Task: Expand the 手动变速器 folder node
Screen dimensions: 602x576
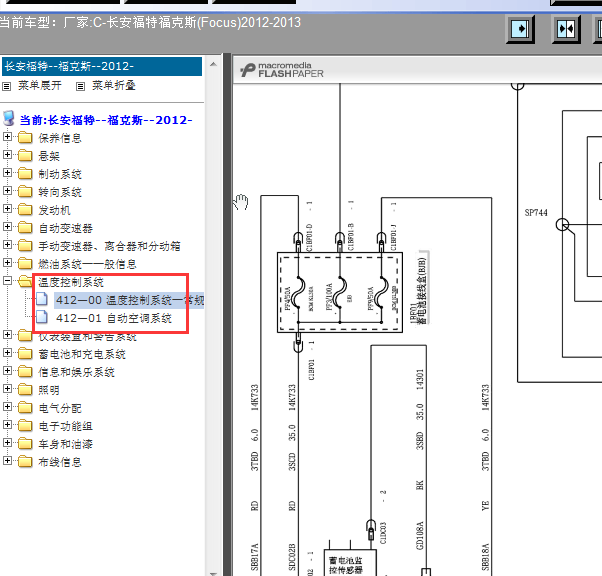Action: tap(7, 245)
